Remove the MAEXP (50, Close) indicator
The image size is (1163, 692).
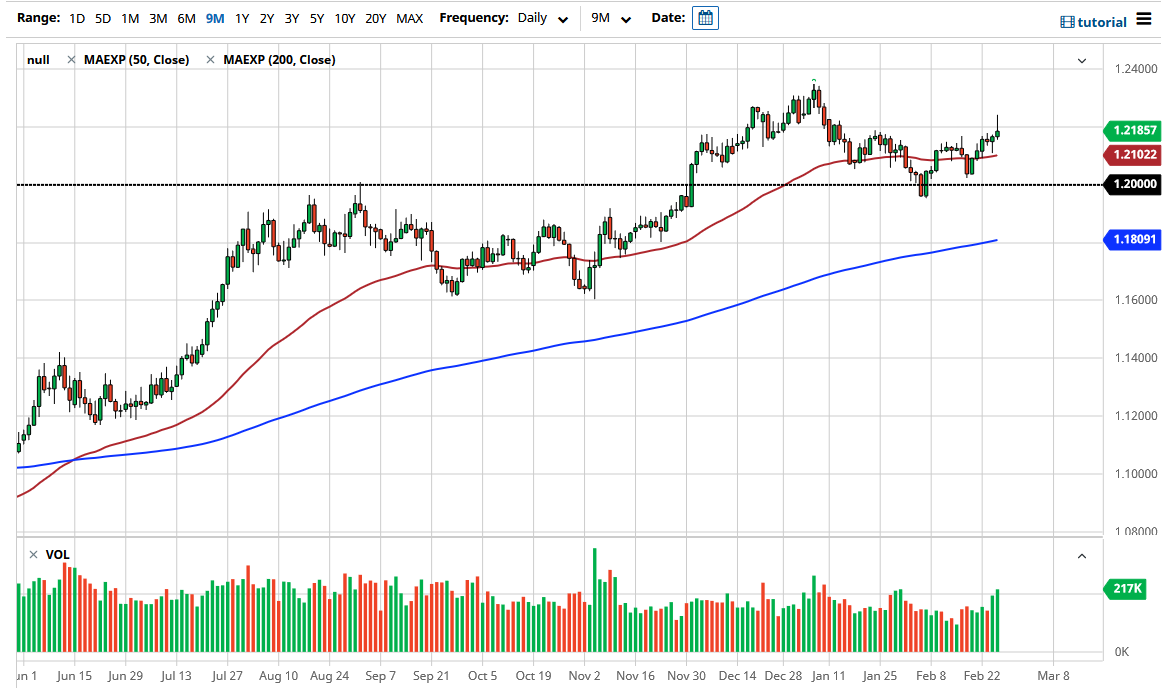(x=71, y=59)
